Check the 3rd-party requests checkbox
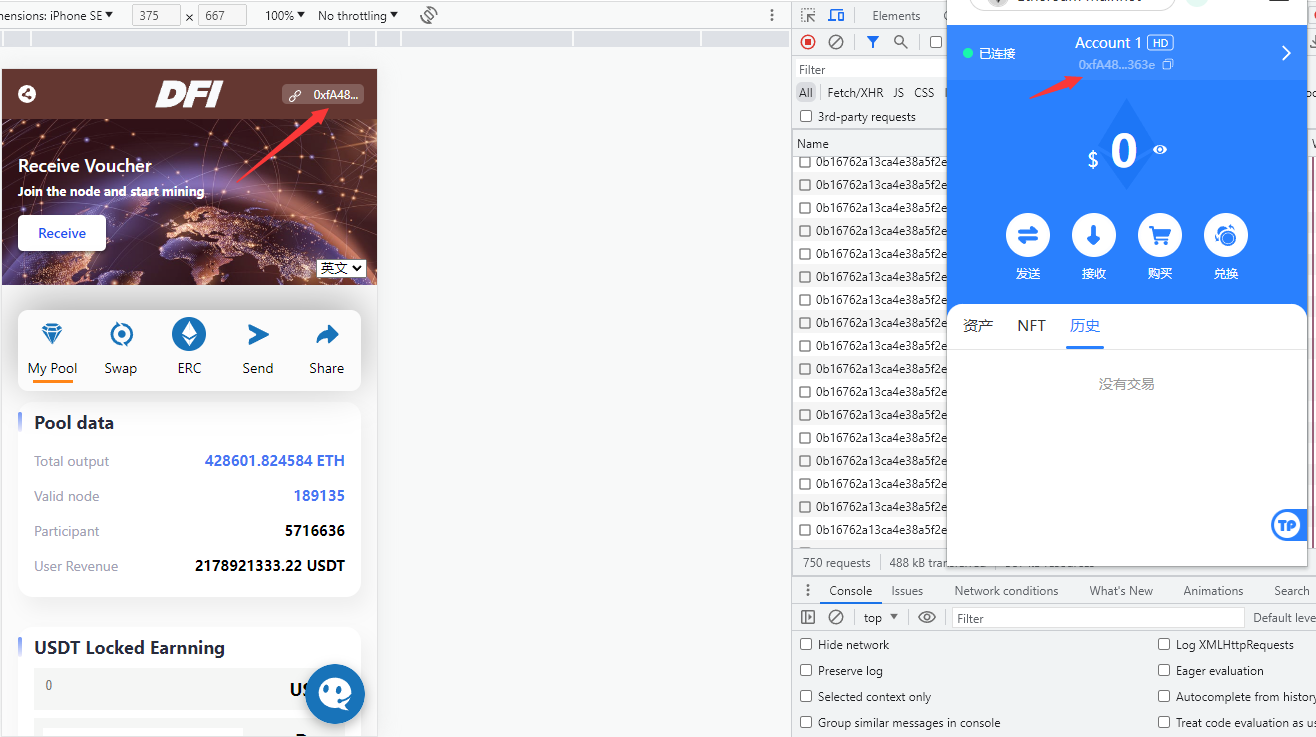This screenshot has width=1316, height=737. [x=806, y=116]
